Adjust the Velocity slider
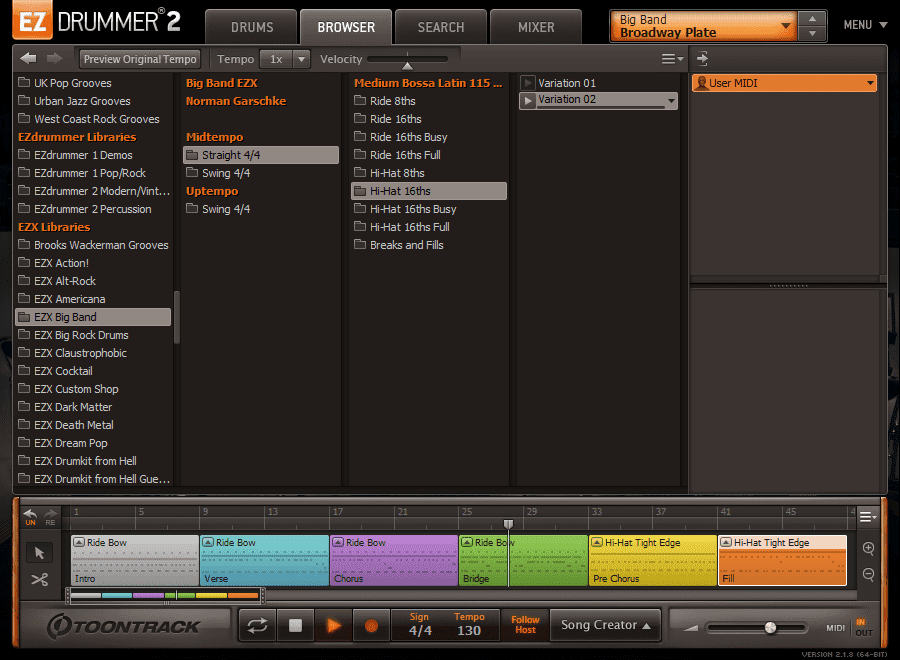The image size is (900, 660). [x=408, y=59]
